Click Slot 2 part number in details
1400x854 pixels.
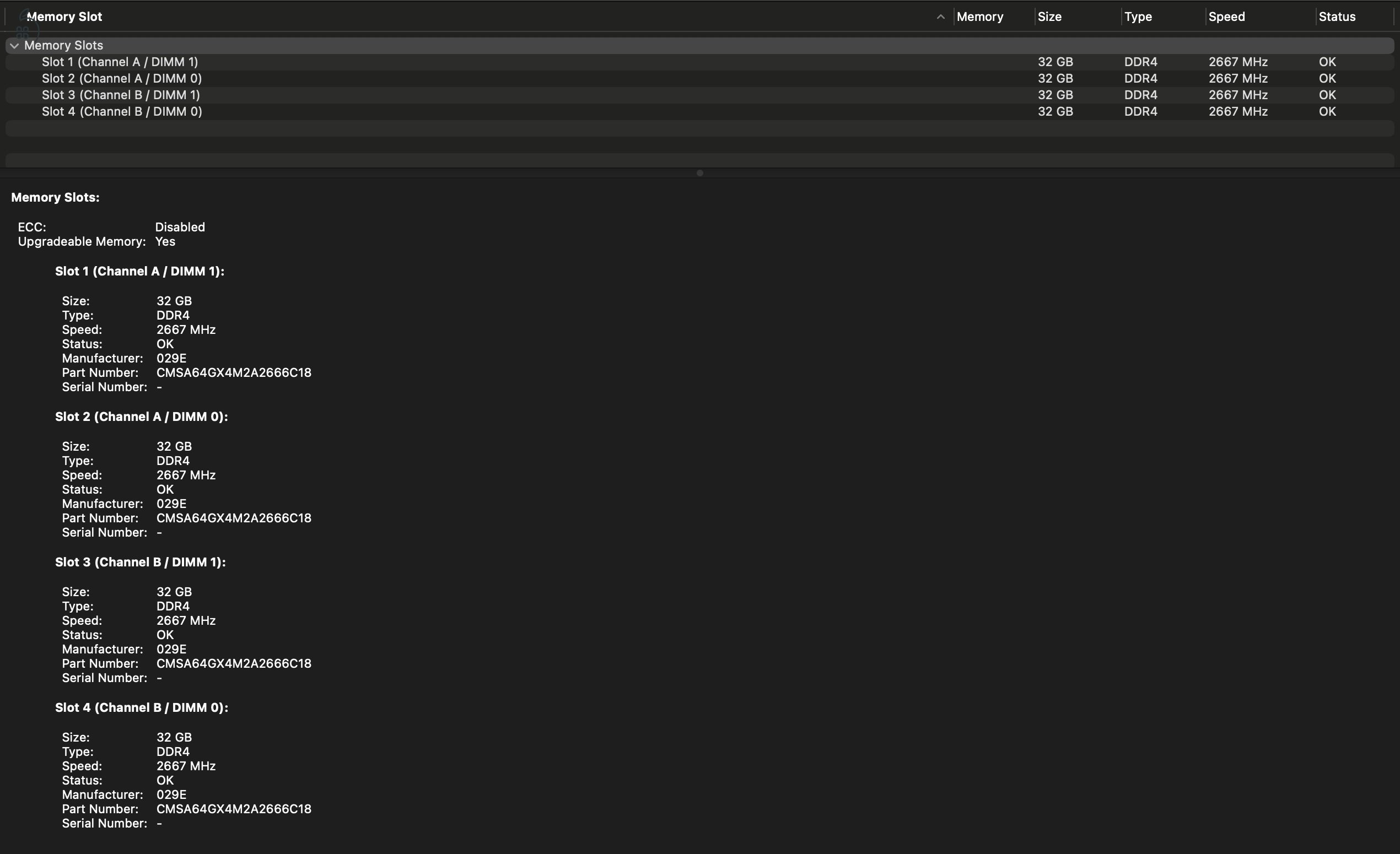point(234,518)
